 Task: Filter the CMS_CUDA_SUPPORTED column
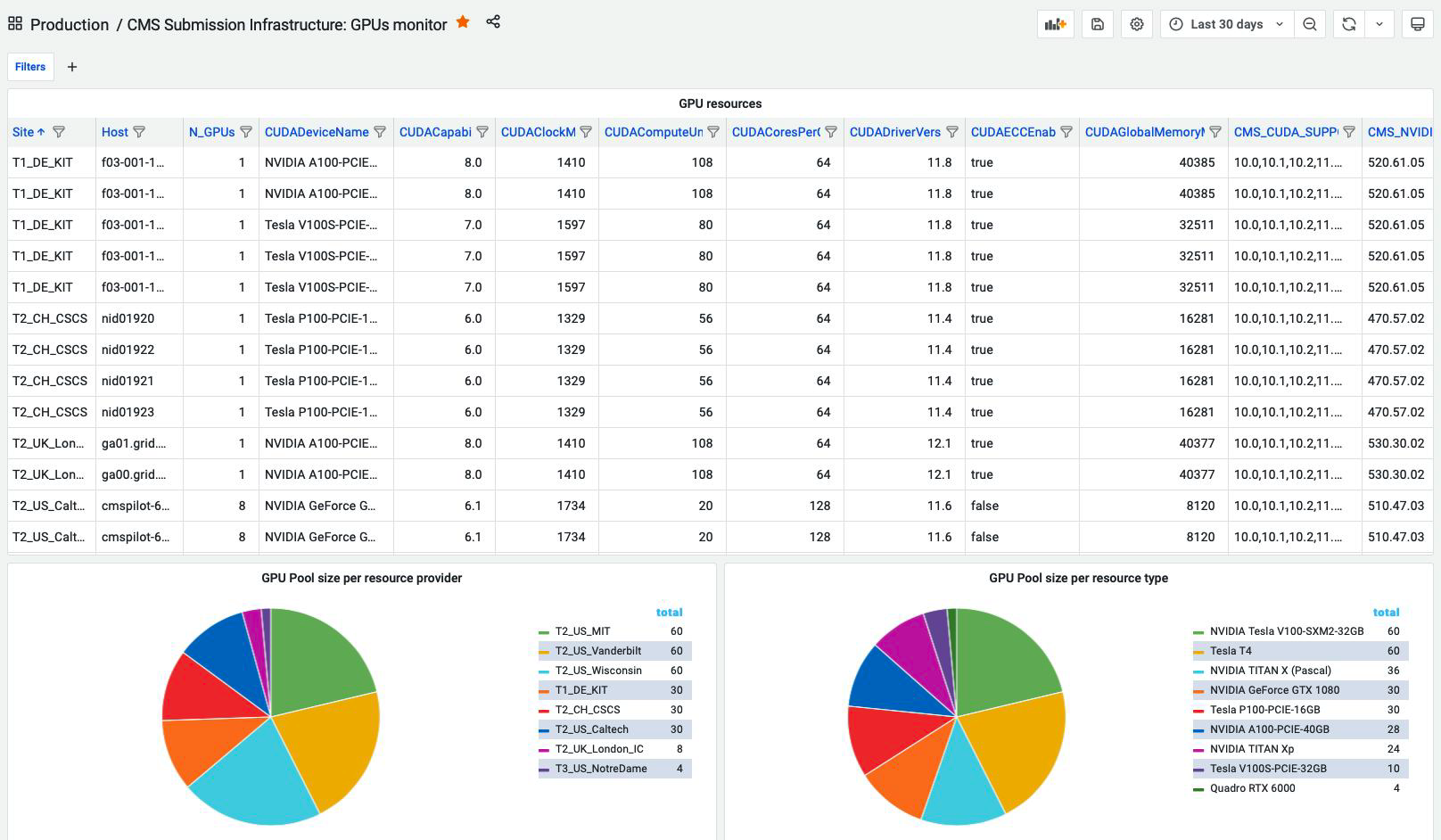[1349, 132]
